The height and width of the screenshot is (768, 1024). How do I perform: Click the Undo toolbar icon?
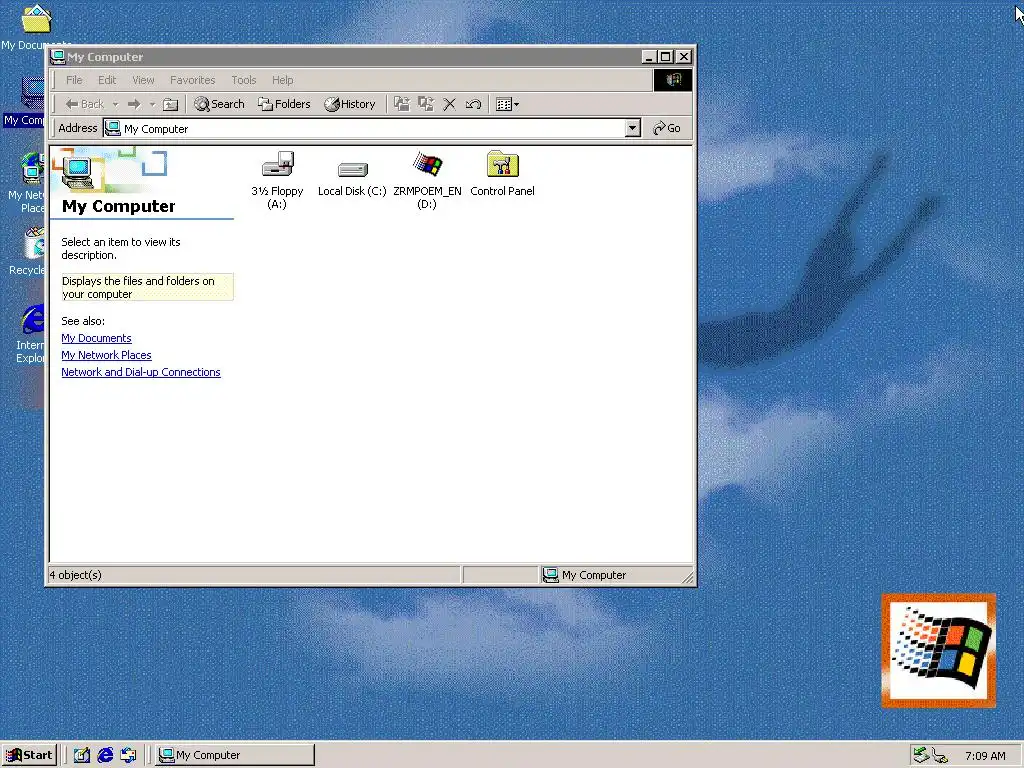[x=473, y=104]
